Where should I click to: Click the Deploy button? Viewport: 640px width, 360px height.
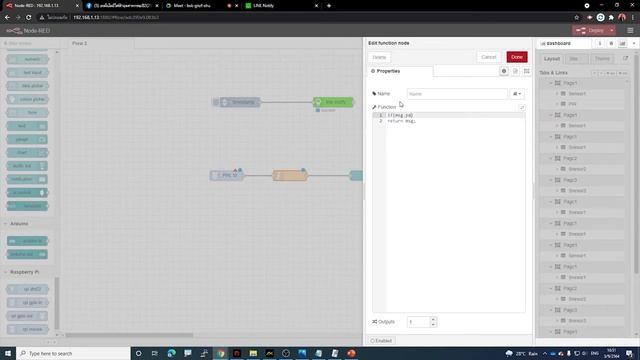591,31
